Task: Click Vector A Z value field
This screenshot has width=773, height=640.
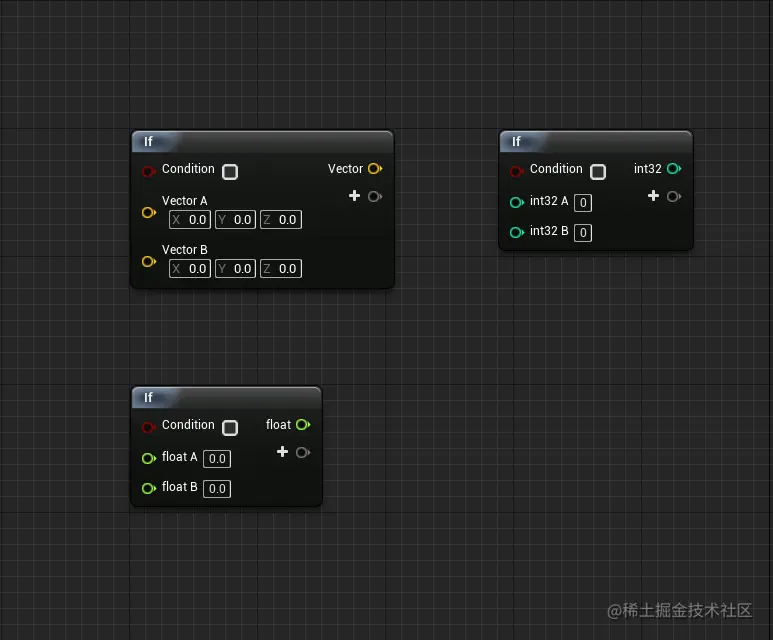Action: (281, 220)
